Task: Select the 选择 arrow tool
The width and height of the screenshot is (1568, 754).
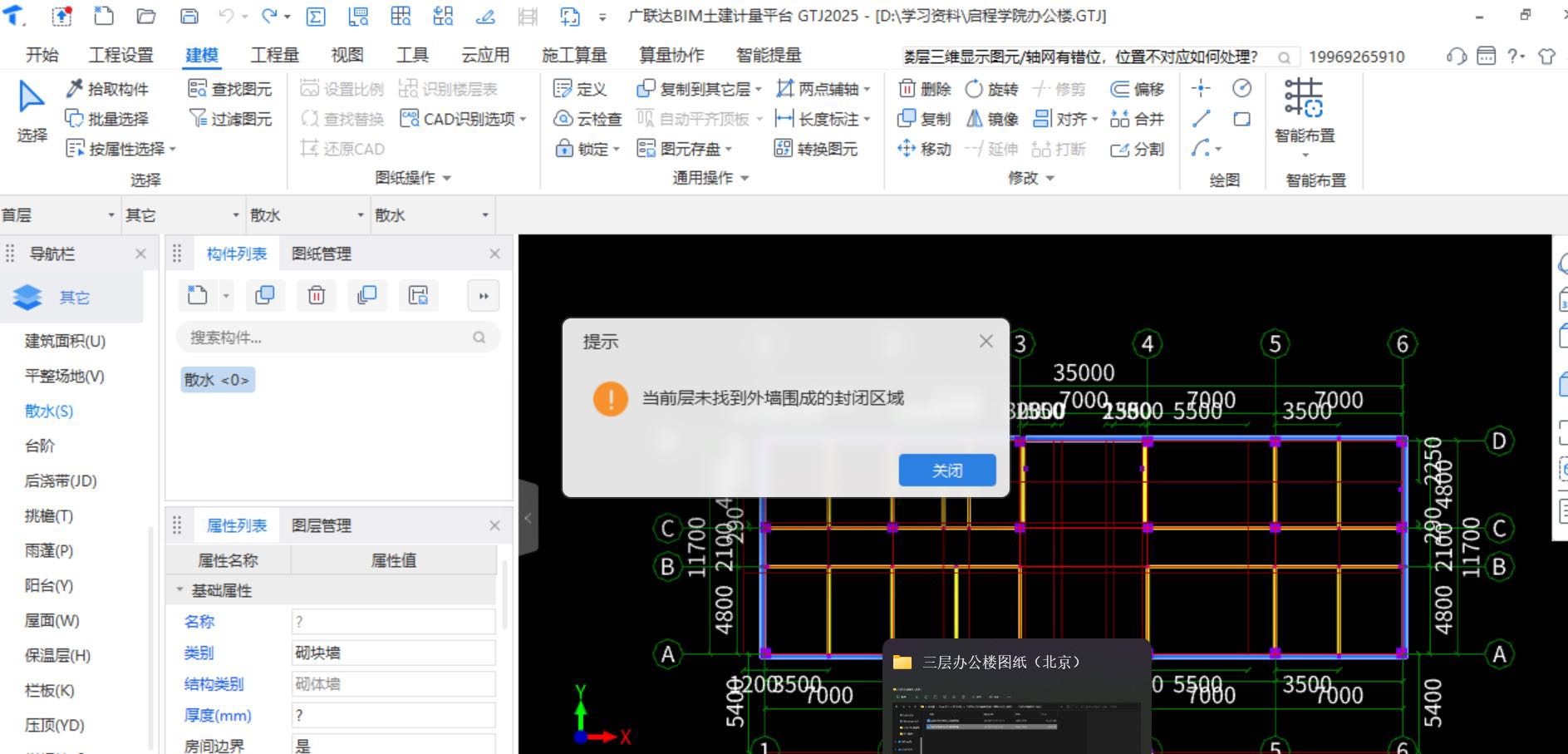Action: click(x=32, y=111)
